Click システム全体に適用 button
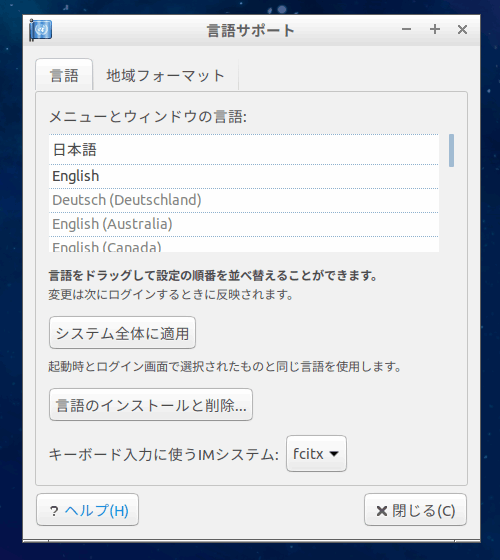The image size is (500, 560). [x=122, y=333]
